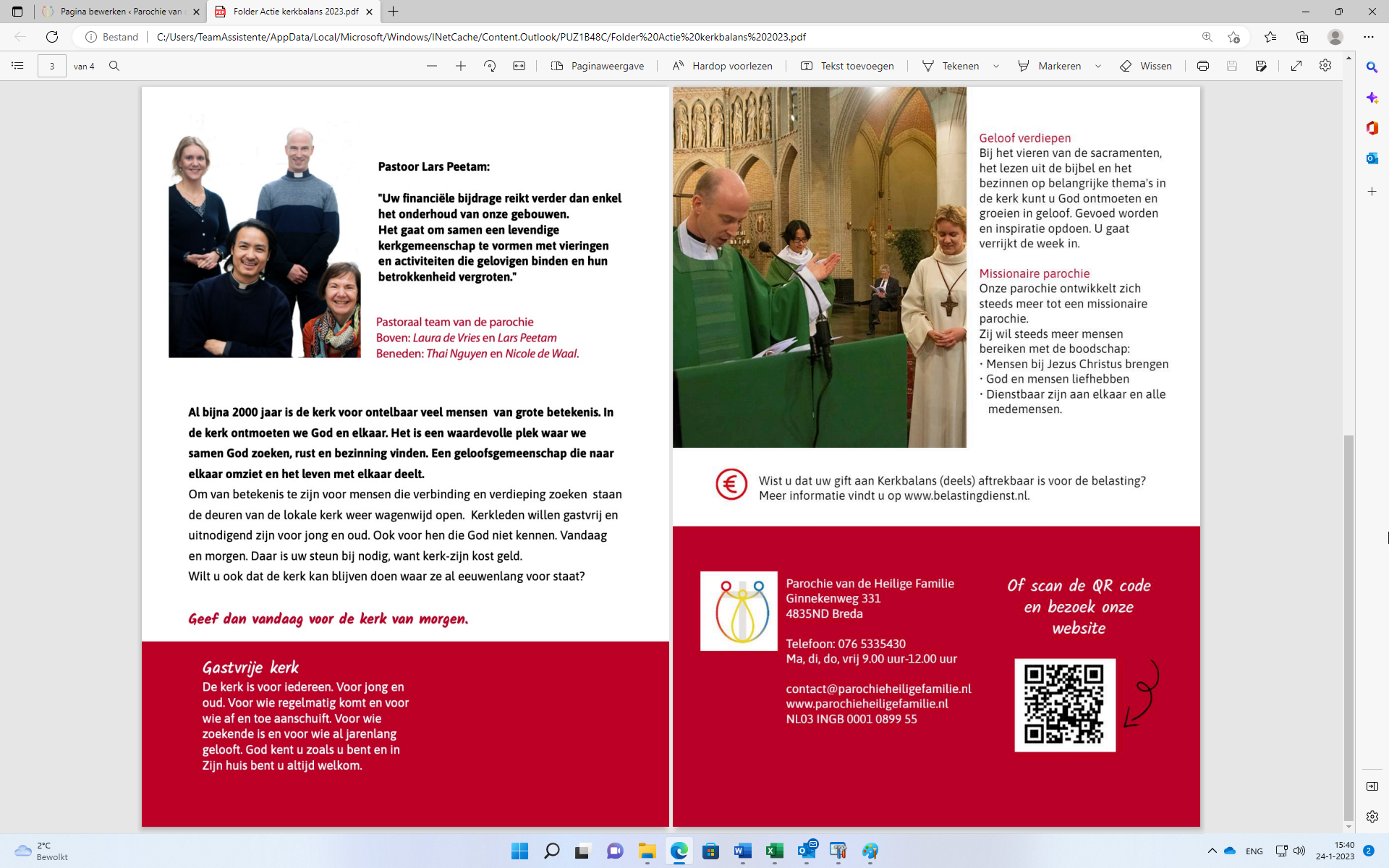The height and width of the screenshot is (868, 1389).
Task: Open the PDF search magnifier icon
Action: [x=114, y=66]
